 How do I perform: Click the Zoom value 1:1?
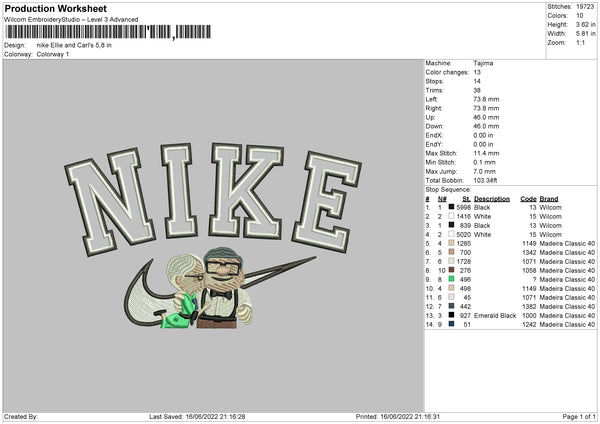tap(580, 42)
